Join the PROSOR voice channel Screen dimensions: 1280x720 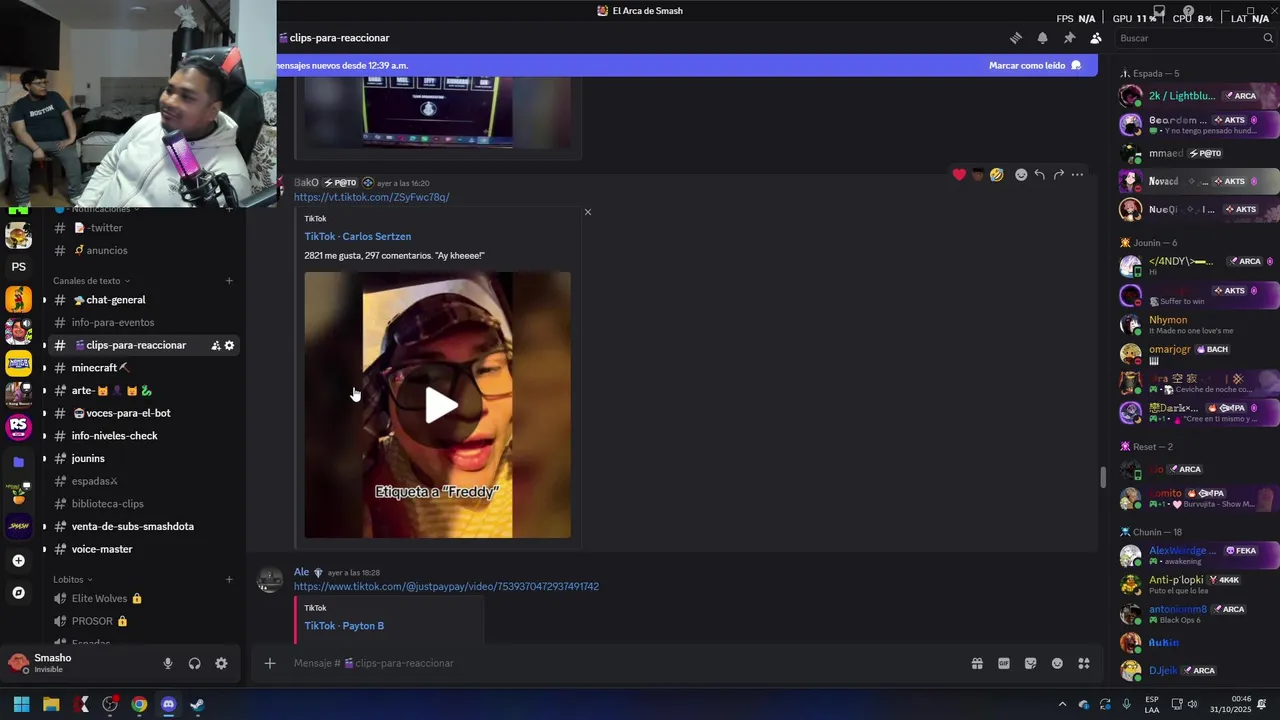[144, 621]
